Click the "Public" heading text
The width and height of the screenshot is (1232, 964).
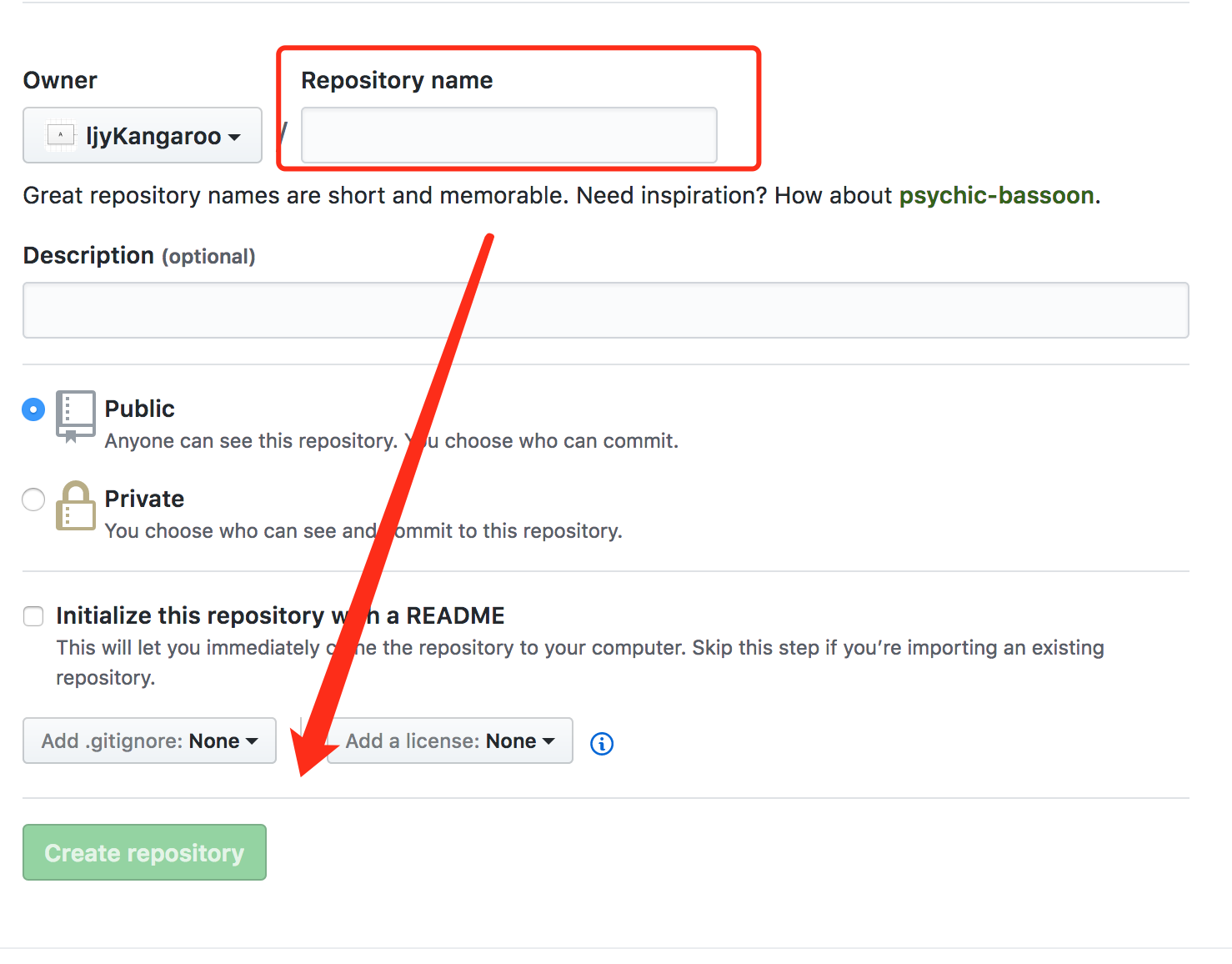tap(139, 409)
